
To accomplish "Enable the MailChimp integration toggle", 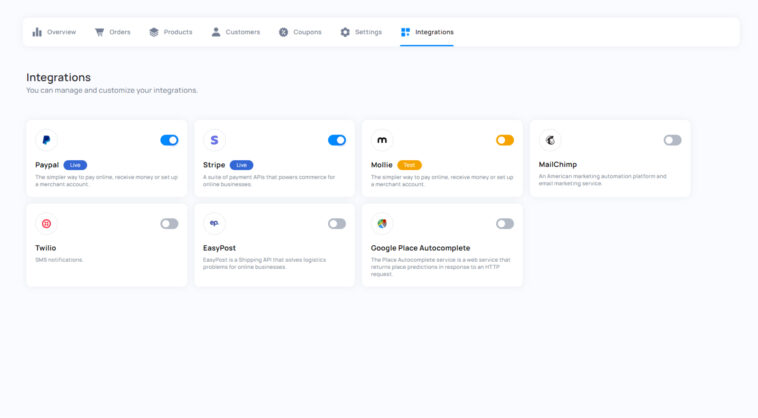I will [672, 140].
